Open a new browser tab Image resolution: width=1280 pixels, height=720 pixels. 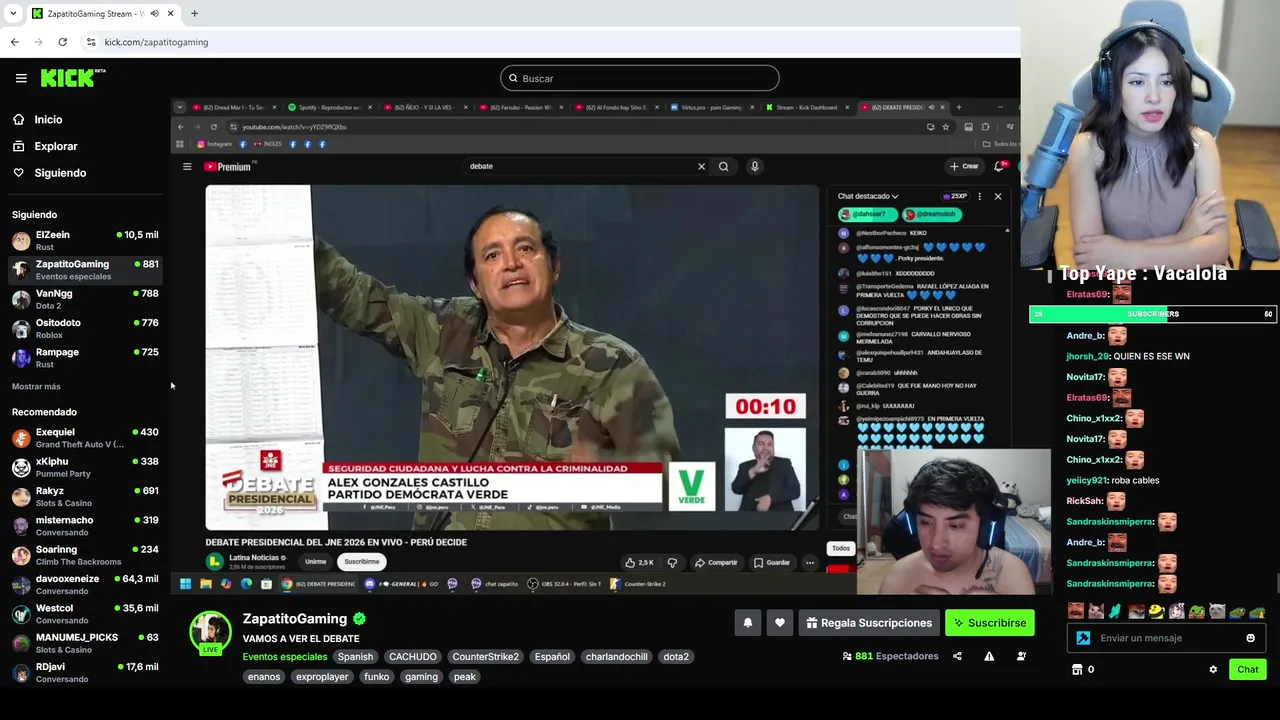point(194,14)
